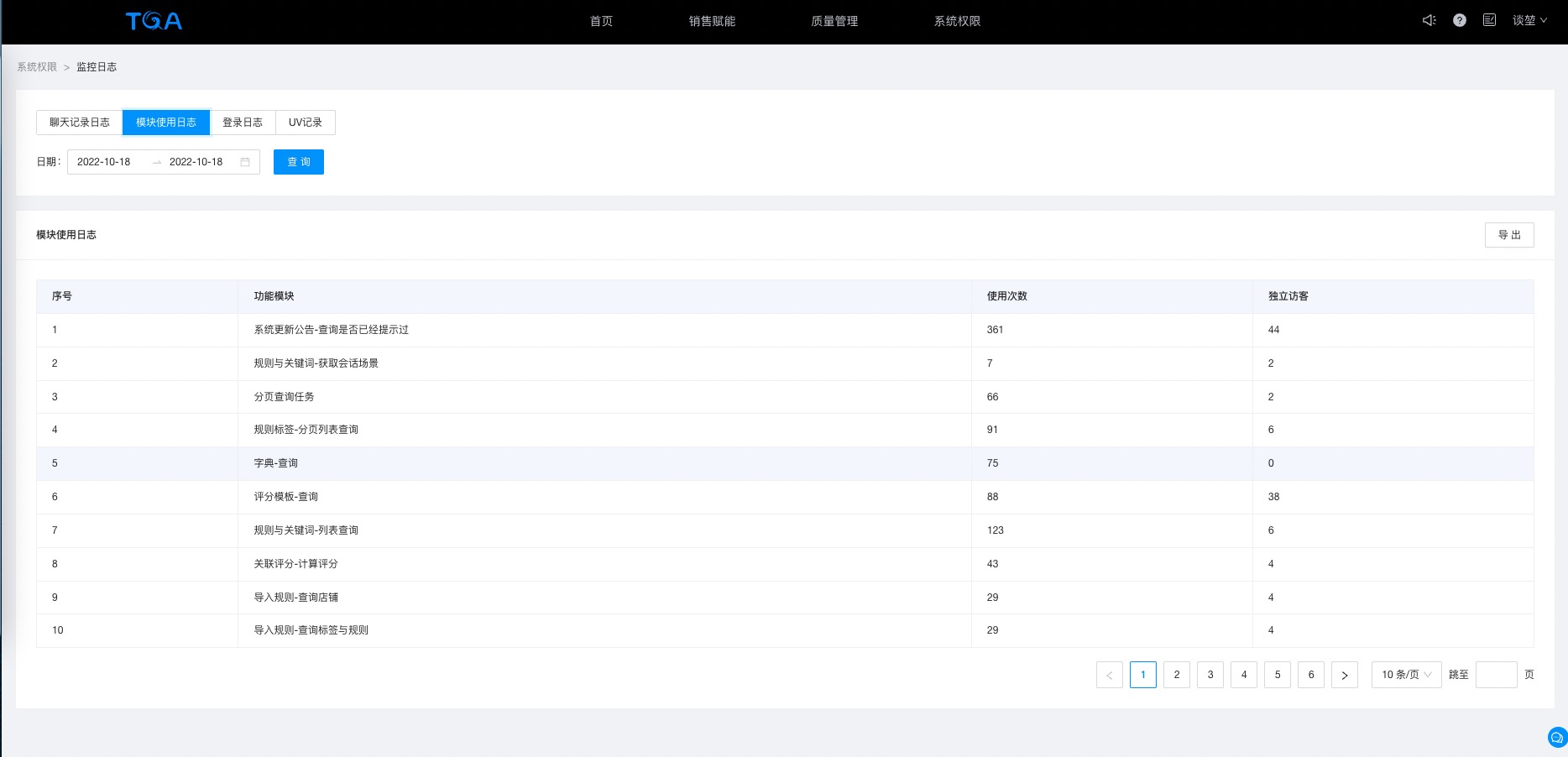1568x757 pixels.
Task: Select row 分页查询任务
Action: coord(785,397)
